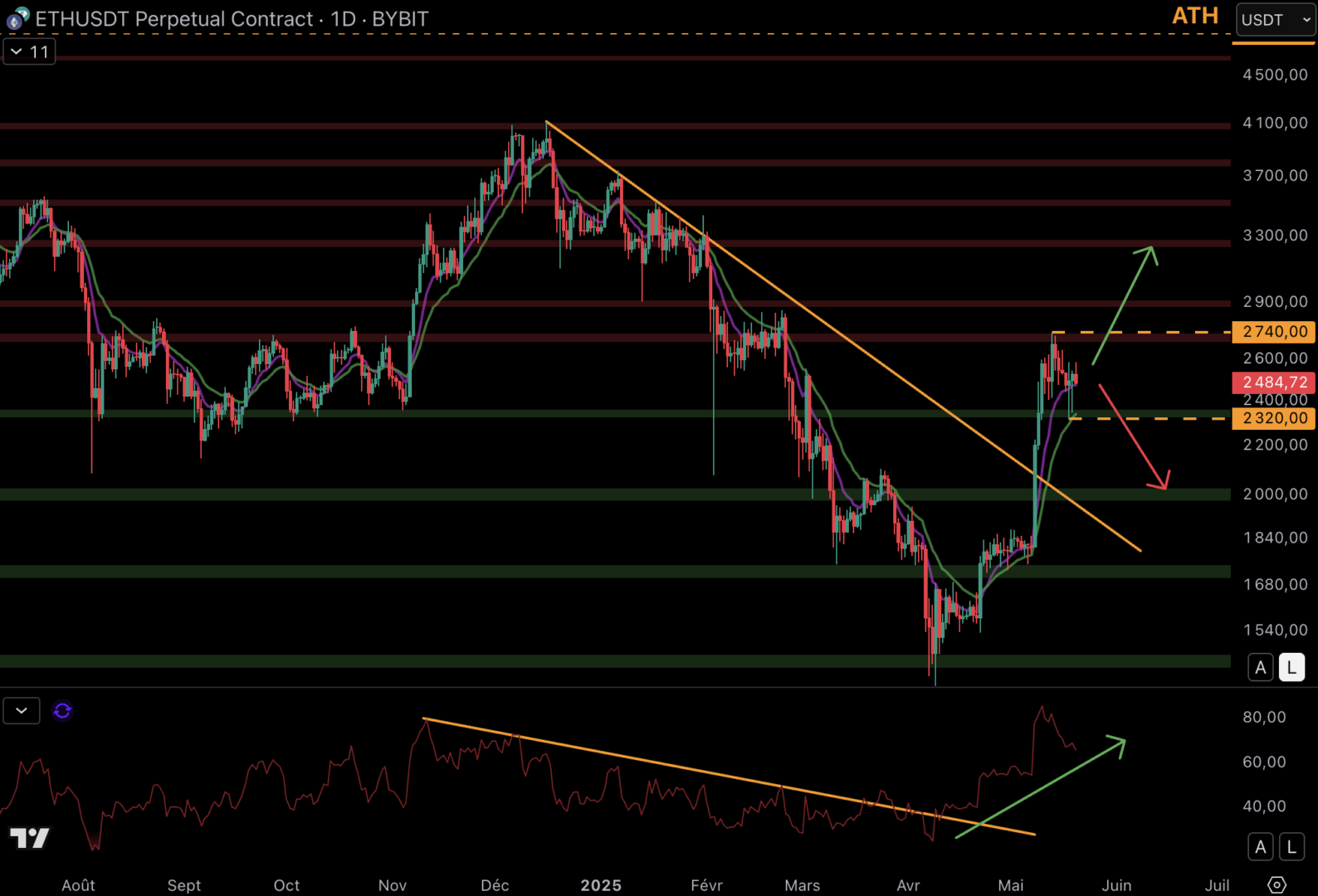Screen dimensions: 1318x896
Task: Select the 2 740,00 price label
Action: pos(1274,332)
